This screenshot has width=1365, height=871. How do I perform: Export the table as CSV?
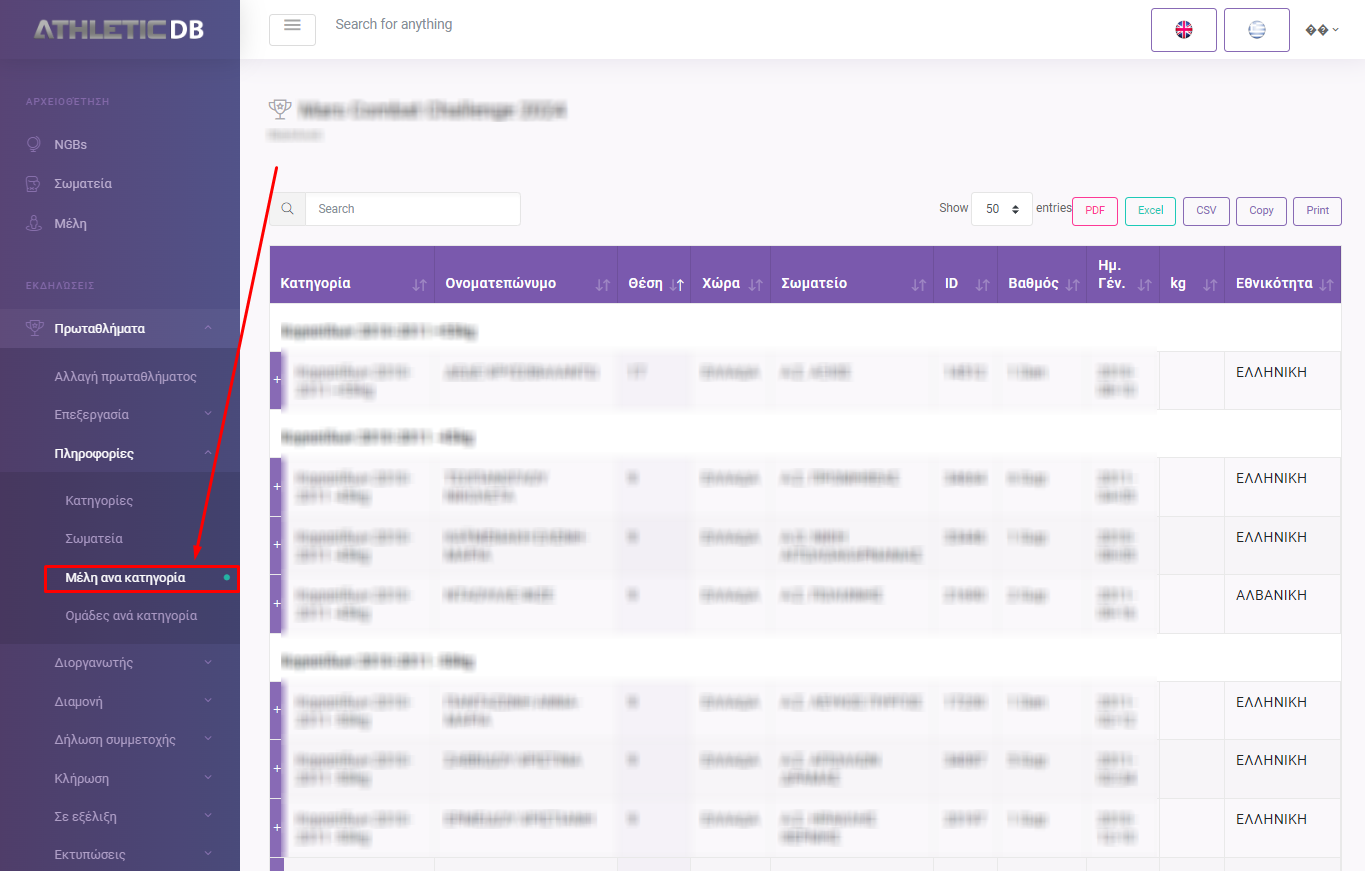[1207, 211]
